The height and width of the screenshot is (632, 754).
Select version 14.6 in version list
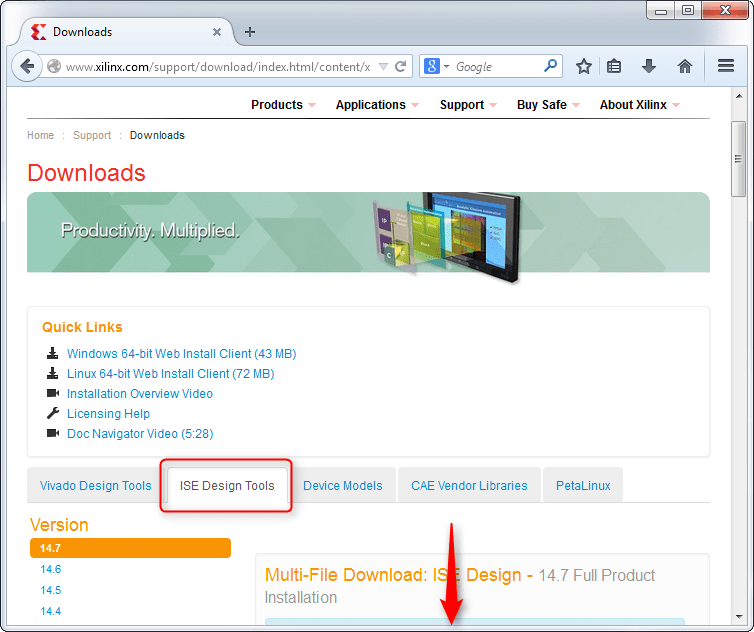pos(51,569)
